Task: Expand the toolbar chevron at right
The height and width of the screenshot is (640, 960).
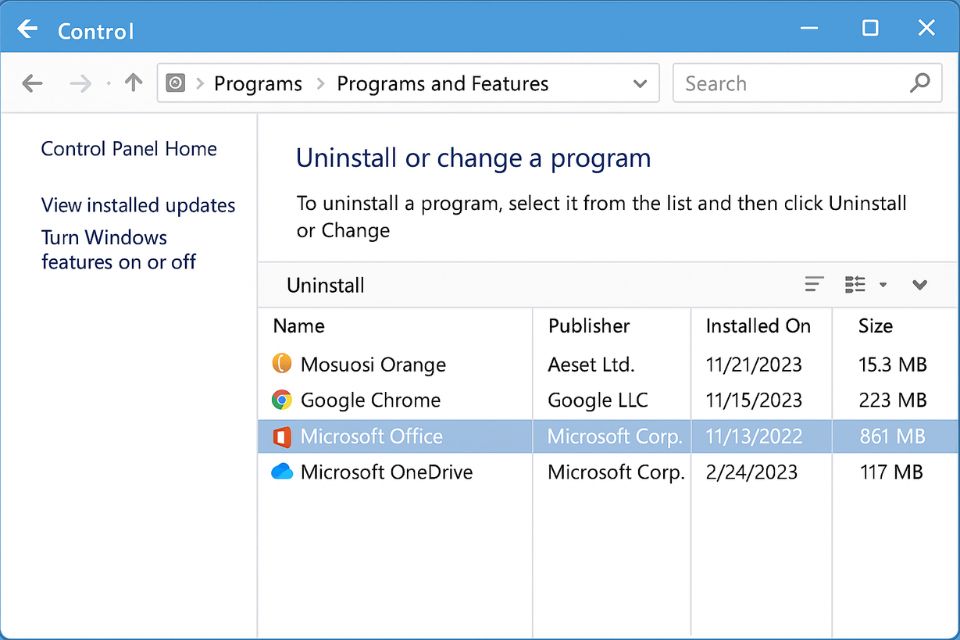Action: pos(920,285)
